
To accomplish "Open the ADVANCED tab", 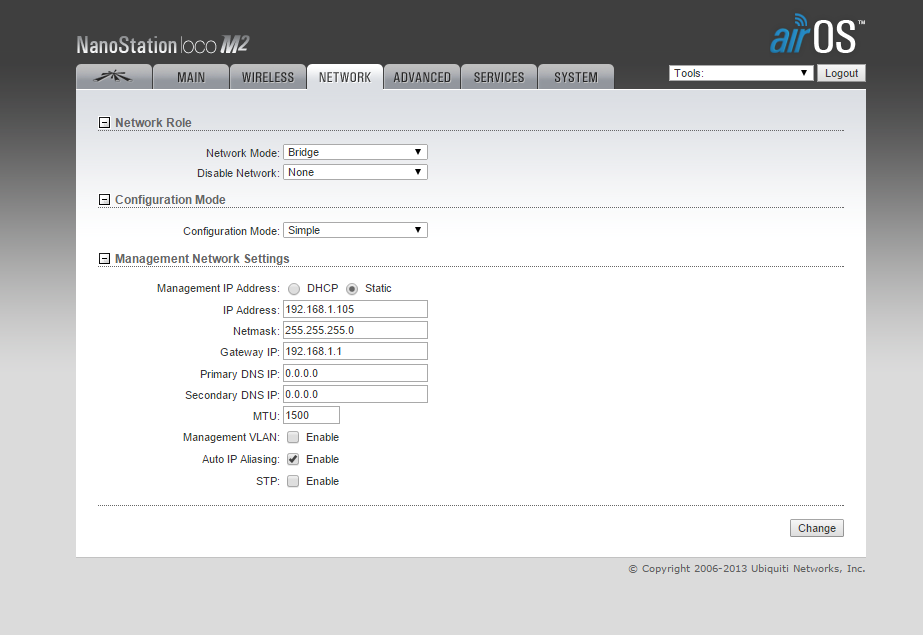I will [422, 77].
